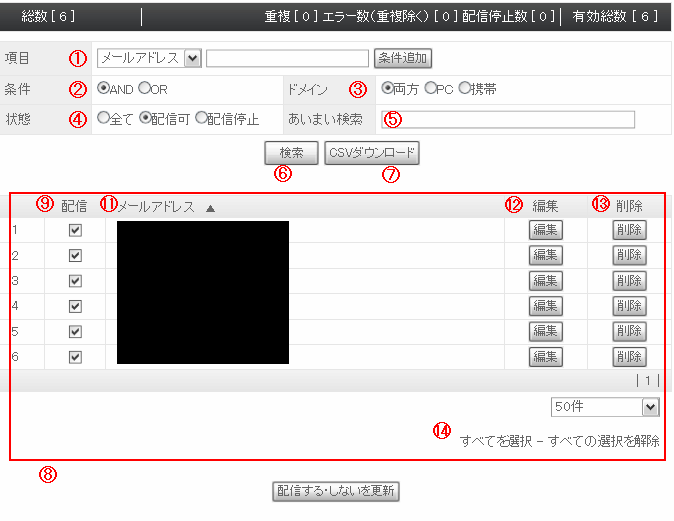The width and height of the screenshot is (674, 521).
Task: Click the CSVダウンロード button
Action: [x=372, y=153]
